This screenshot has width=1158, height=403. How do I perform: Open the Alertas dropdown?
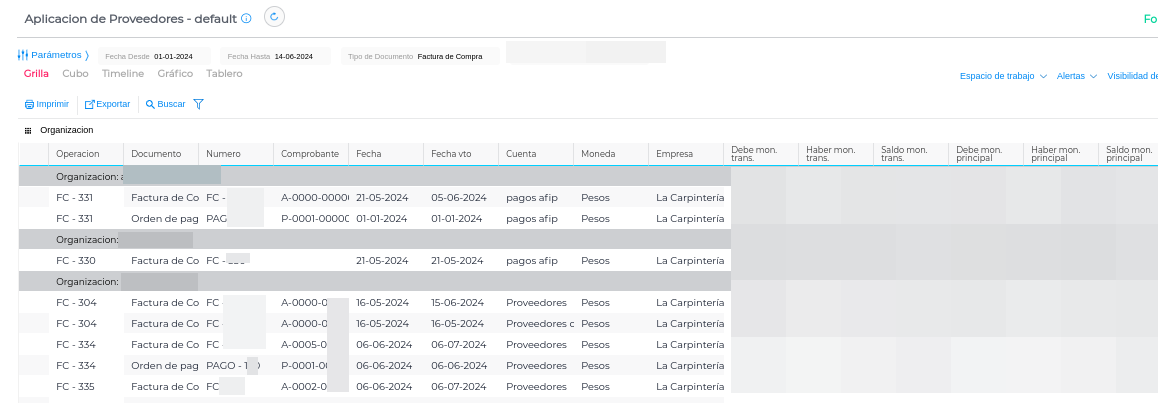pos(1076,76)
